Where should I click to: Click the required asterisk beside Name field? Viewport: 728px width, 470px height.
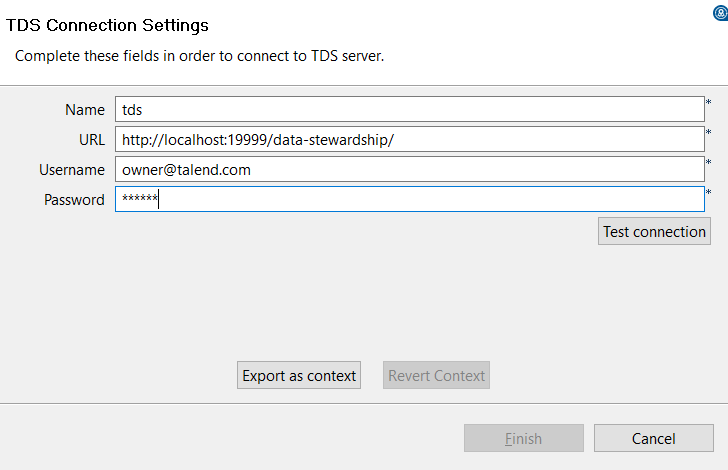(x=709, y=103)
